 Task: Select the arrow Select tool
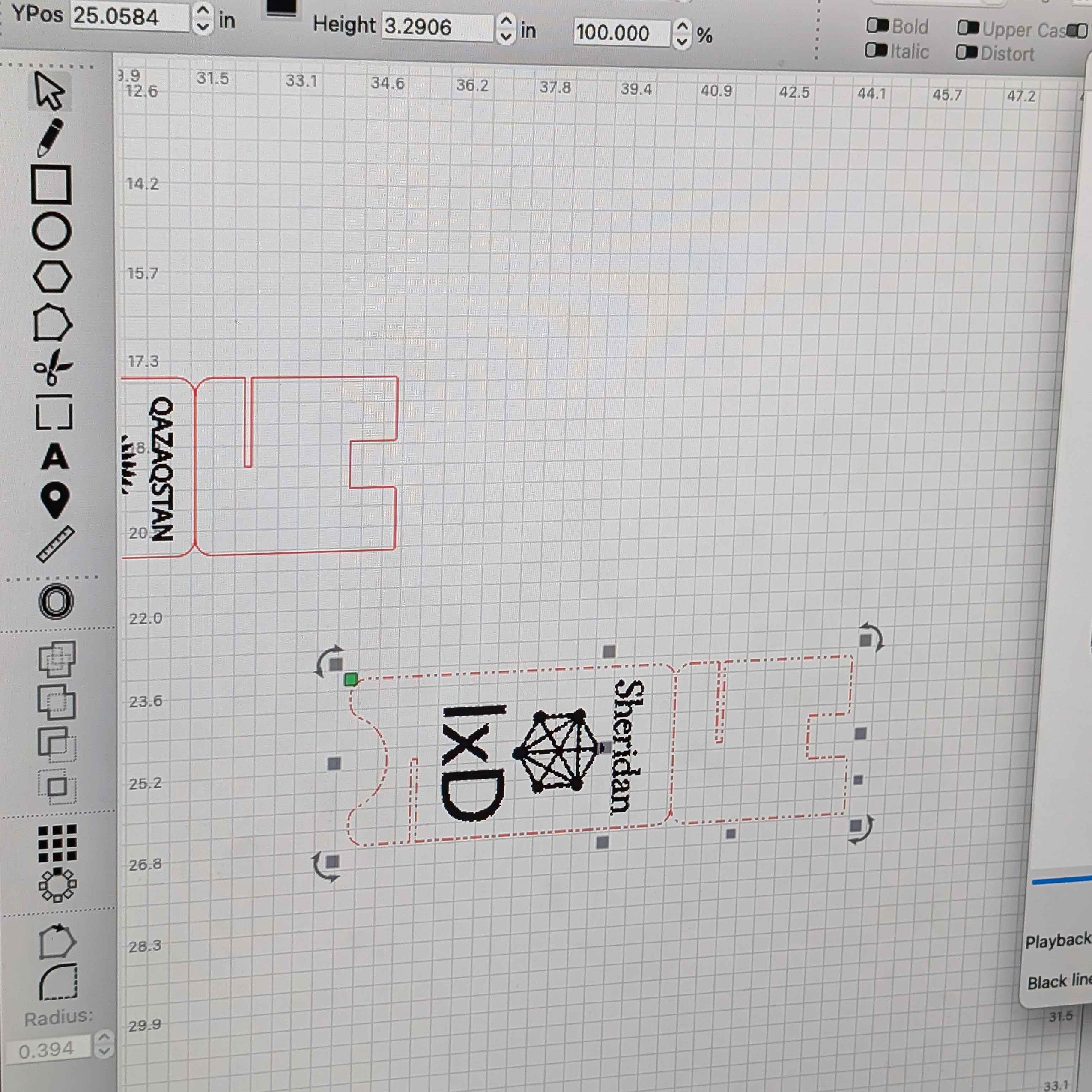pos(50,91)
